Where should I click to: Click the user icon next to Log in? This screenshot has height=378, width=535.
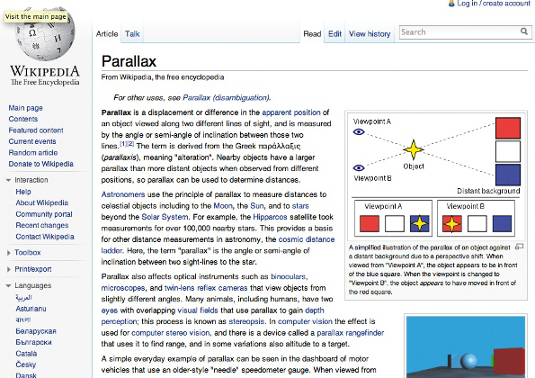[452, 3]
